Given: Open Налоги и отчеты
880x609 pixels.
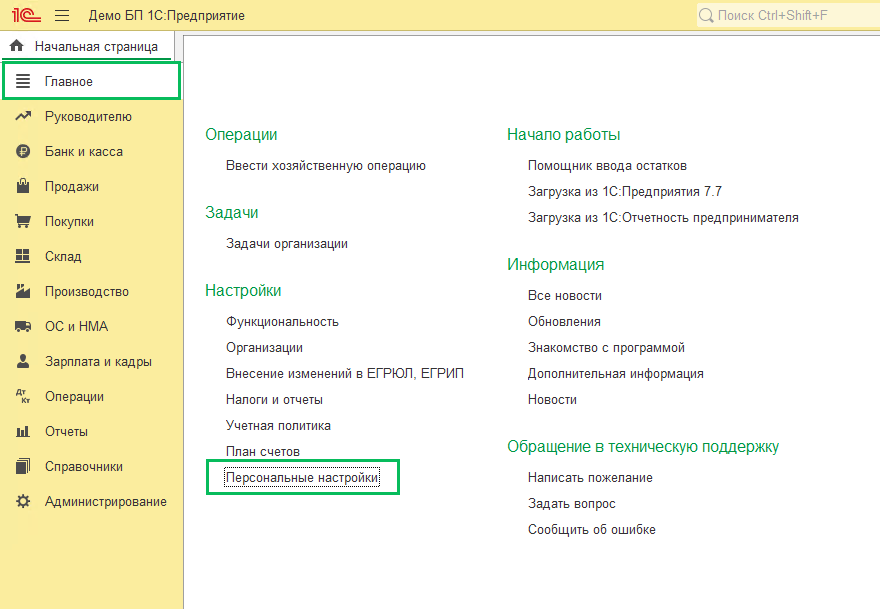Looking at the screenshot, I should 274,399.
